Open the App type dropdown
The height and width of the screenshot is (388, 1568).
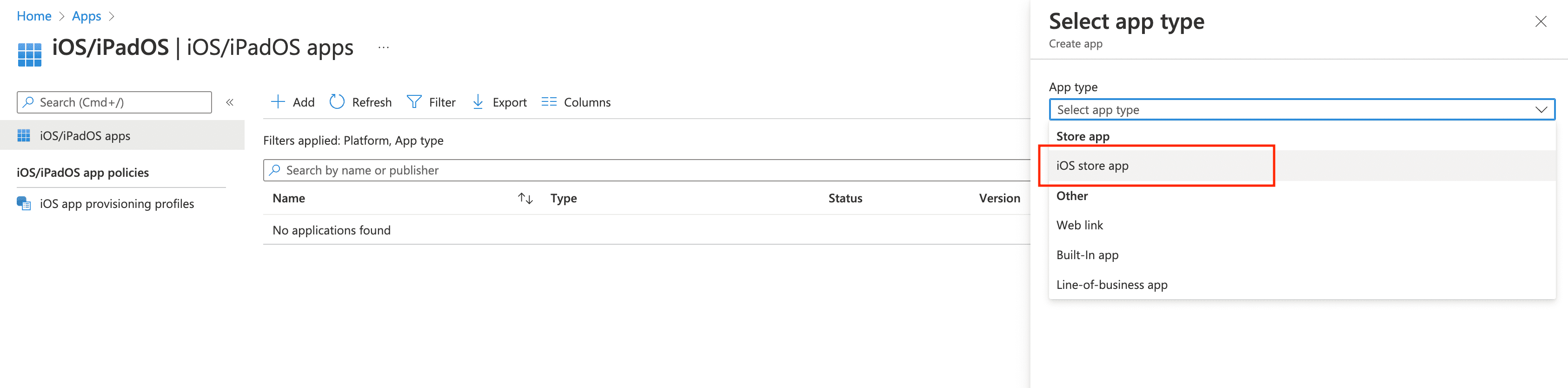(x=1302, y=110)
